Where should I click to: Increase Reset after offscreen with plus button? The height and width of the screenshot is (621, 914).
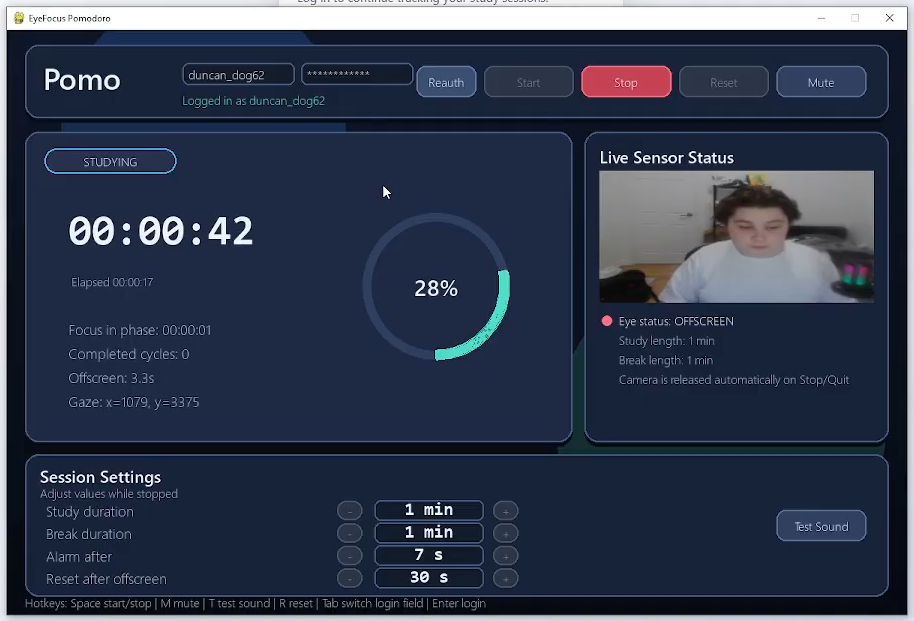pos(505,578)
